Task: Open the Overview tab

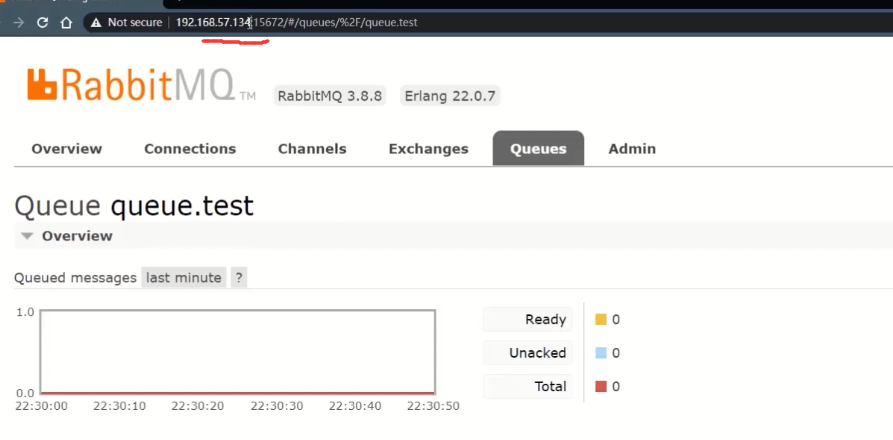Action: point(67,149)
